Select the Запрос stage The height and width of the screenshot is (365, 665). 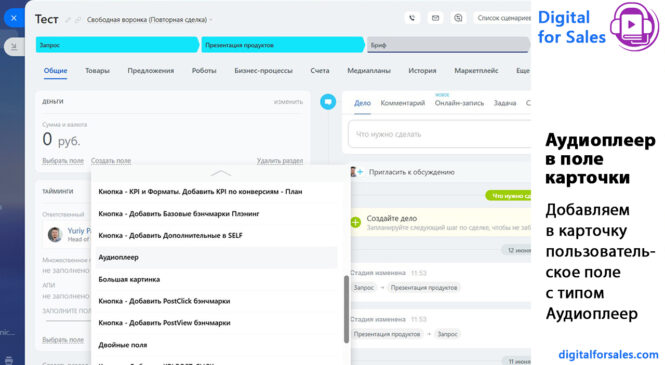pos(117,45)
